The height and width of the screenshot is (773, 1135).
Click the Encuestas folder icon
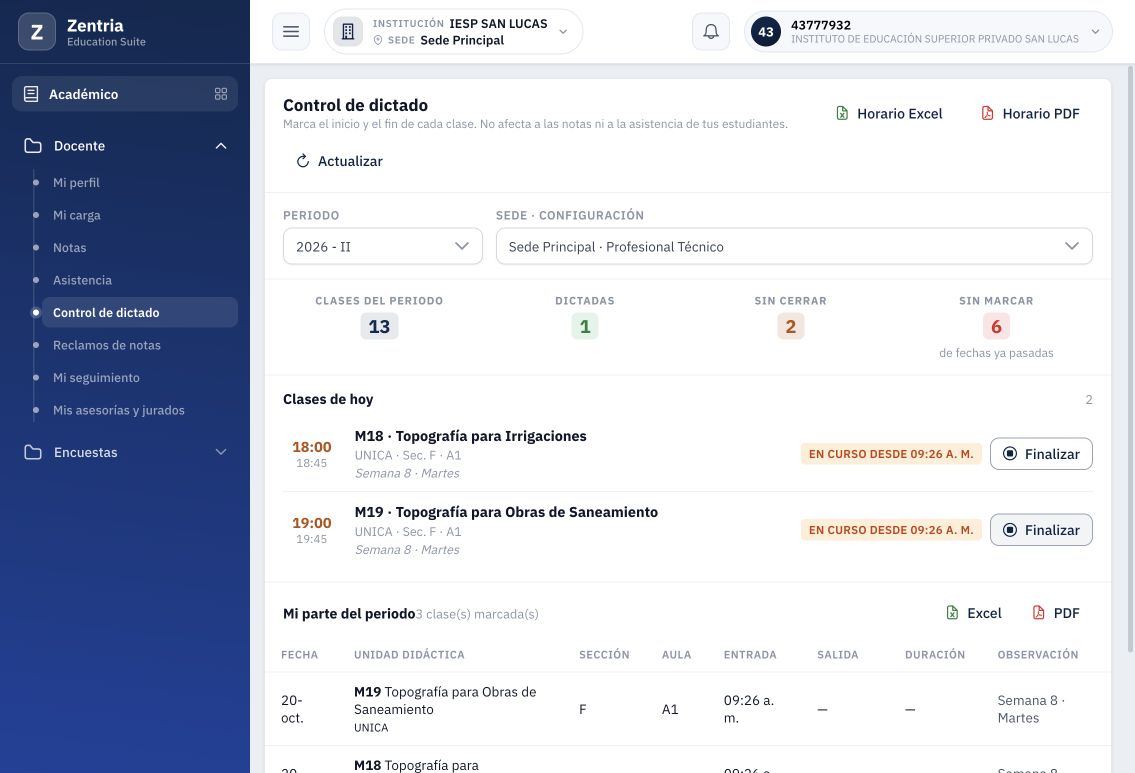[33, 452]
